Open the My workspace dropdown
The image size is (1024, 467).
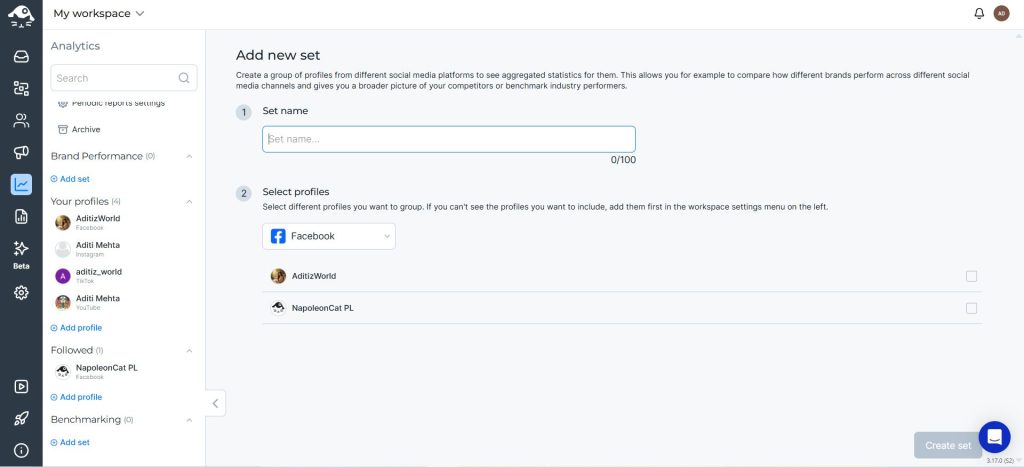pyautogui.click(x=99, y=14)
